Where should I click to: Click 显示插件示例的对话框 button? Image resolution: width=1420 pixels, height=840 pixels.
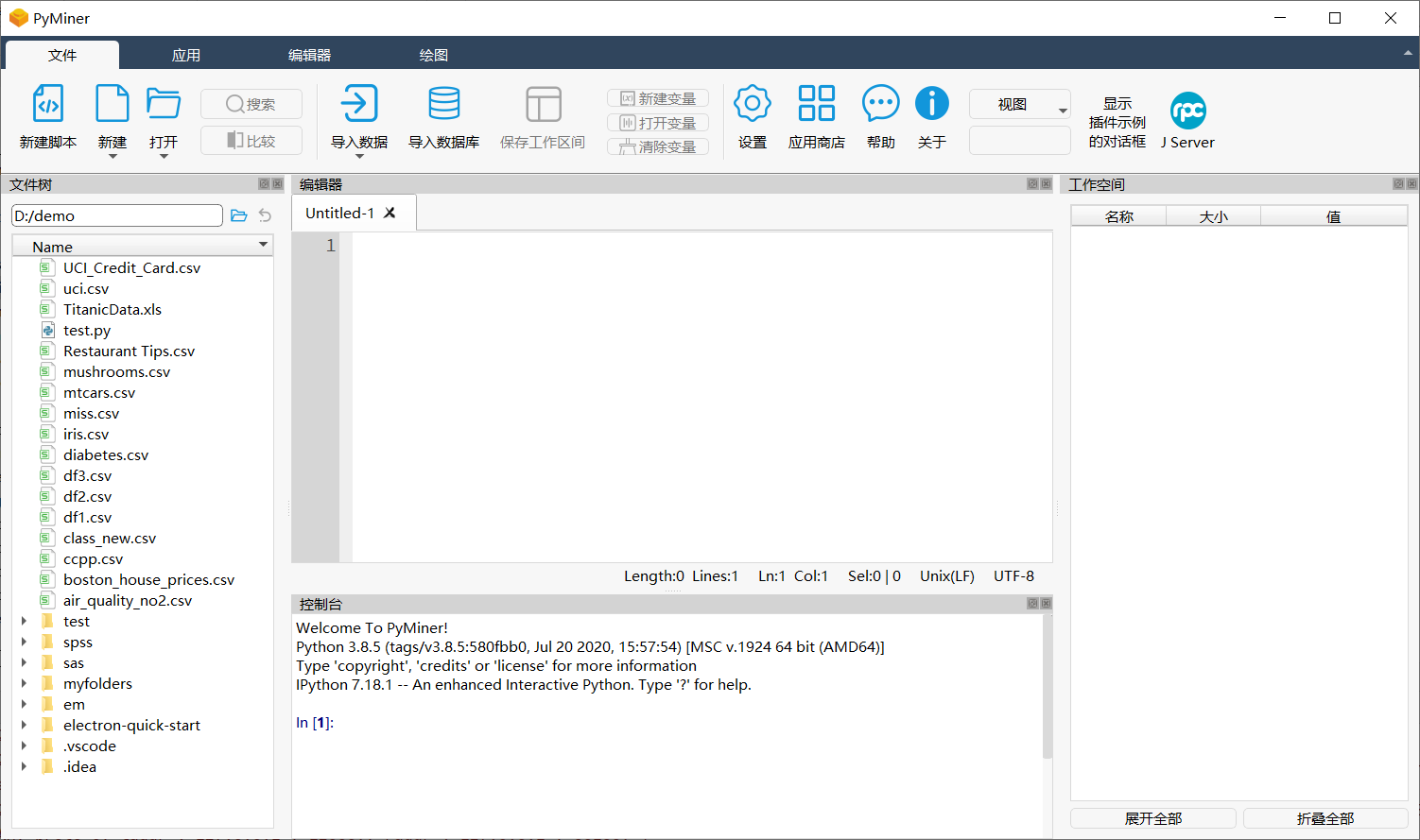(1117, 122)
